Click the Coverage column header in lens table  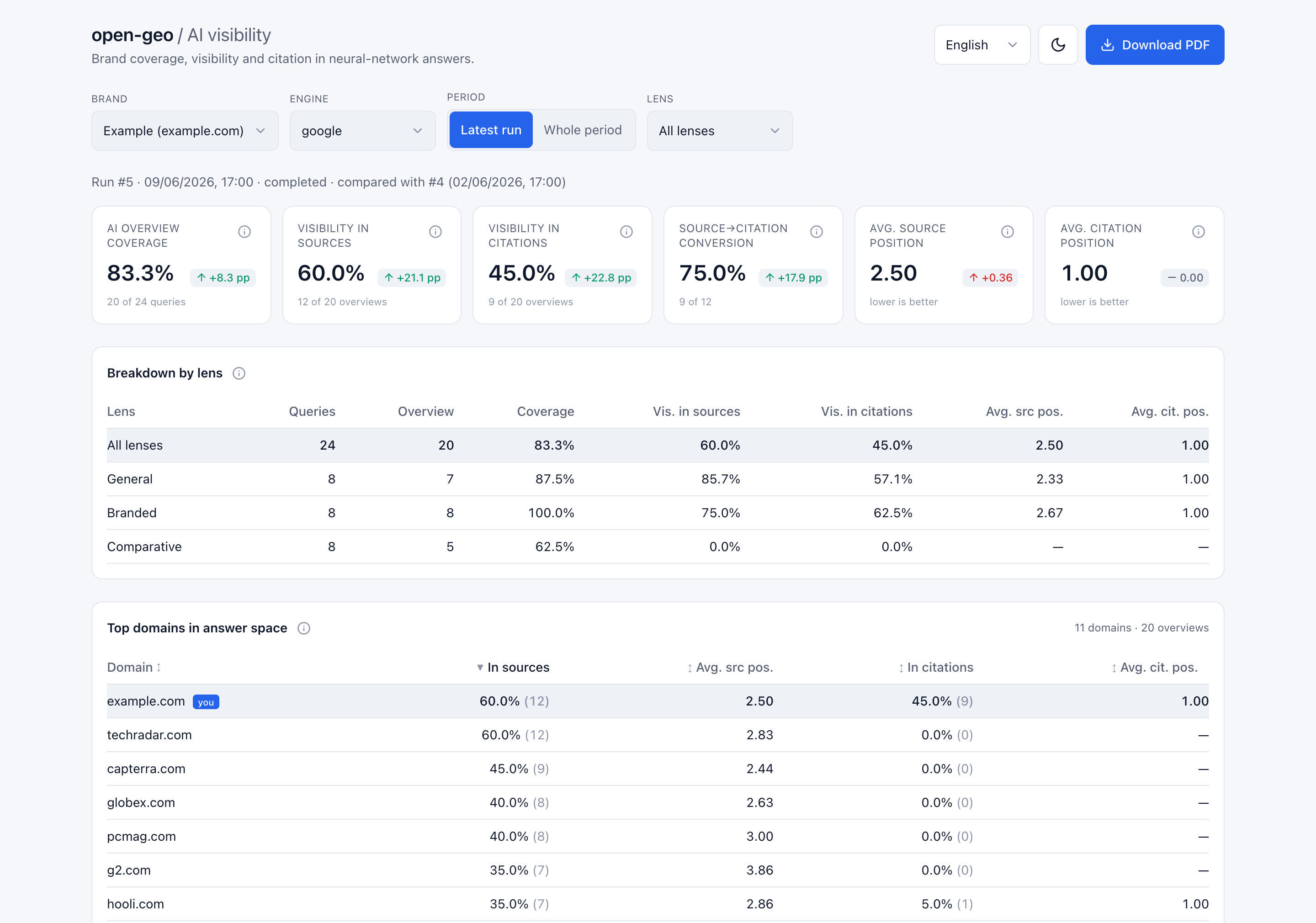545,412
